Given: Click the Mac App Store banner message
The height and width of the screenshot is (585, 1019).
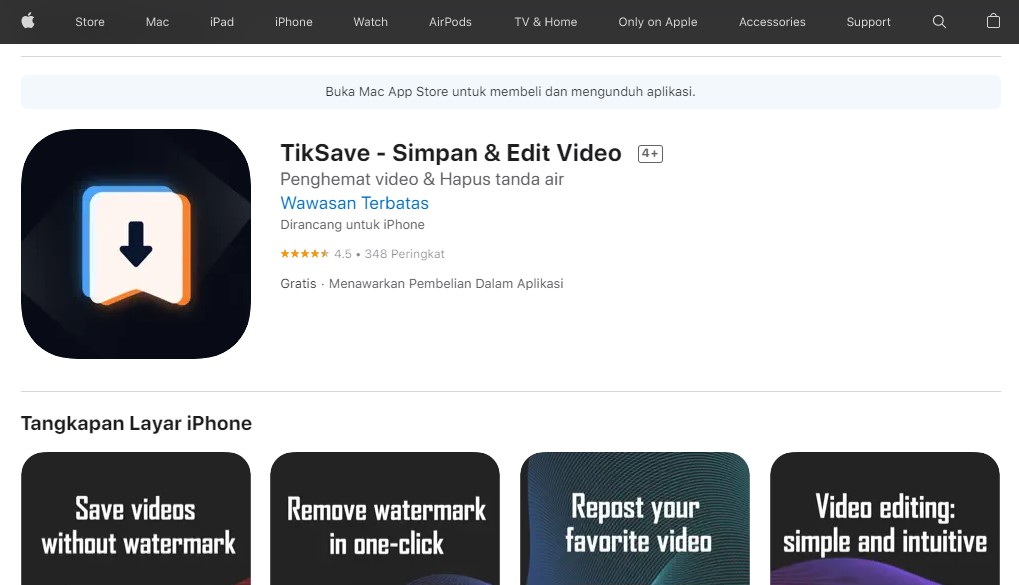Looking at the screenshot, I should pos(510,92).
